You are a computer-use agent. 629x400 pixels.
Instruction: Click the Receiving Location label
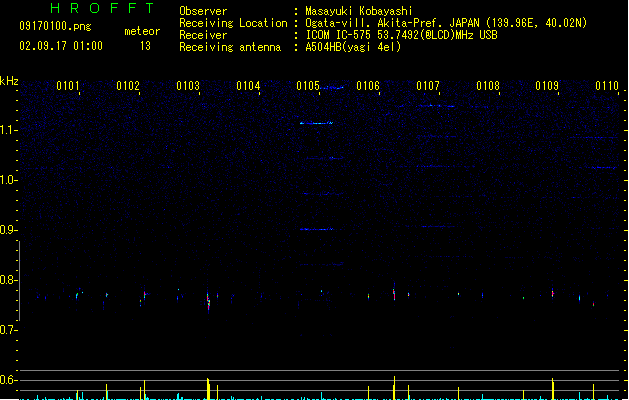point(233,23)
